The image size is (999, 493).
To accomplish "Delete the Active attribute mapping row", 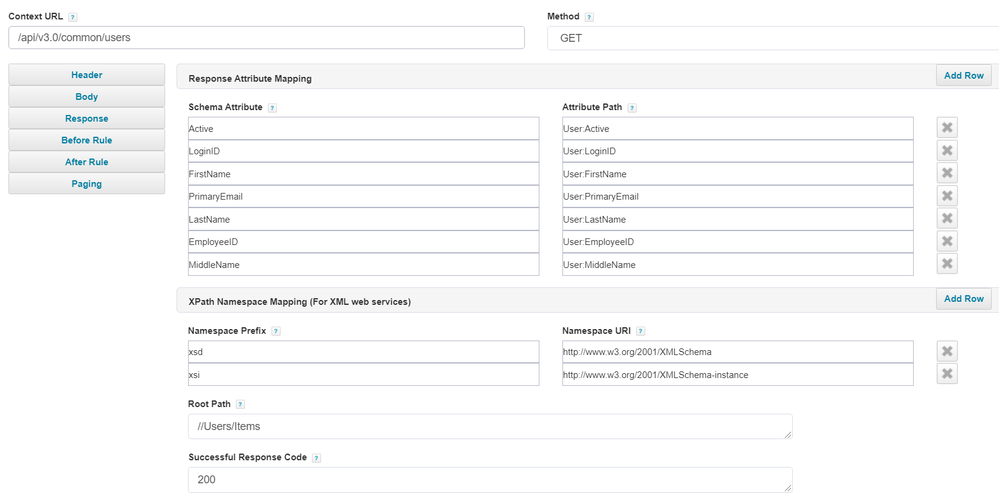I will (x=947, y=128).
